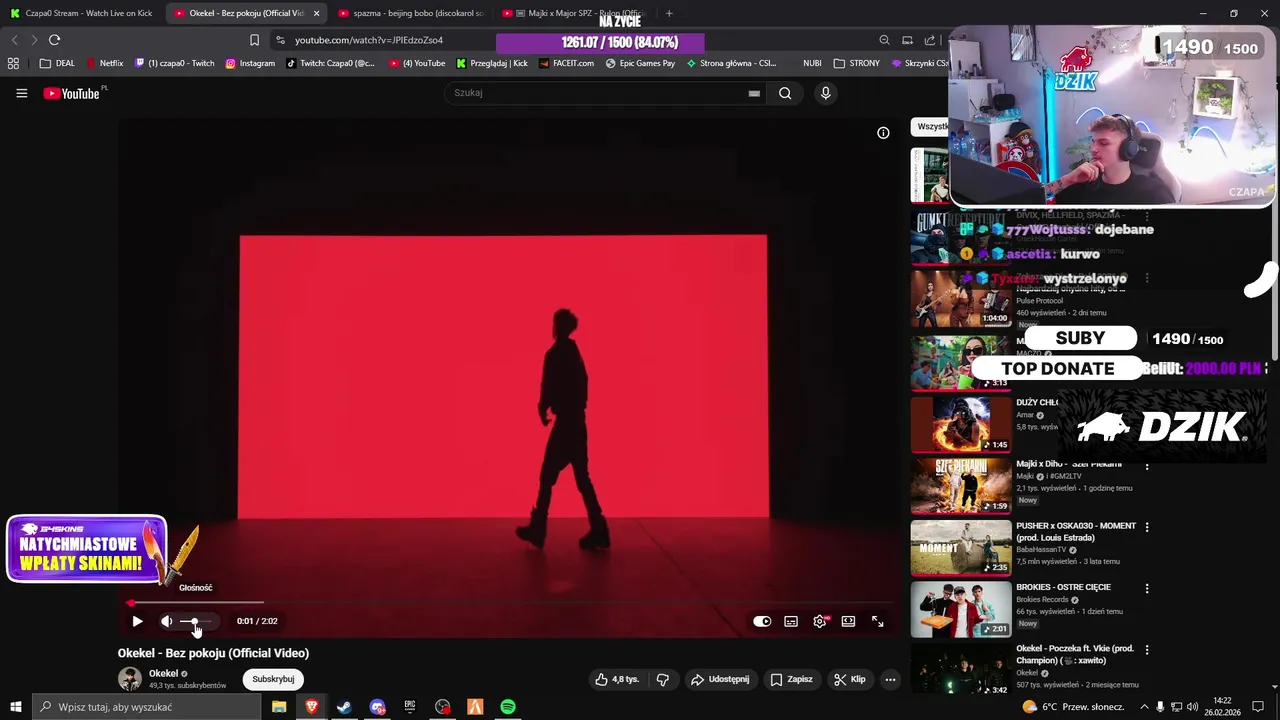Open the Okekel channel avatar
This screenshot has width=1280, height=720.
tap(130, 679)
